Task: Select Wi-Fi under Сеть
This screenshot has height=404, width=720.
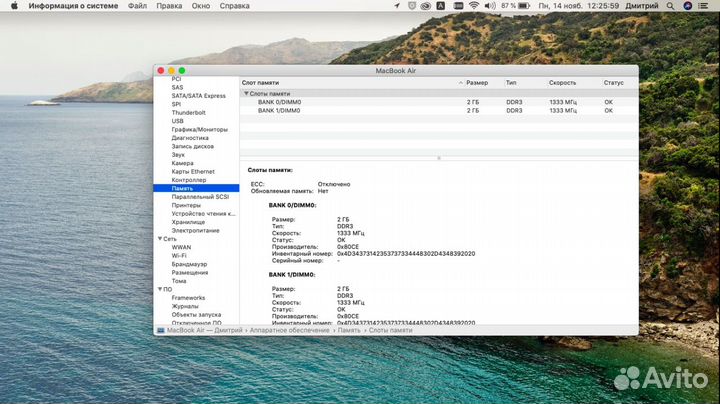Action: [179, 256]
